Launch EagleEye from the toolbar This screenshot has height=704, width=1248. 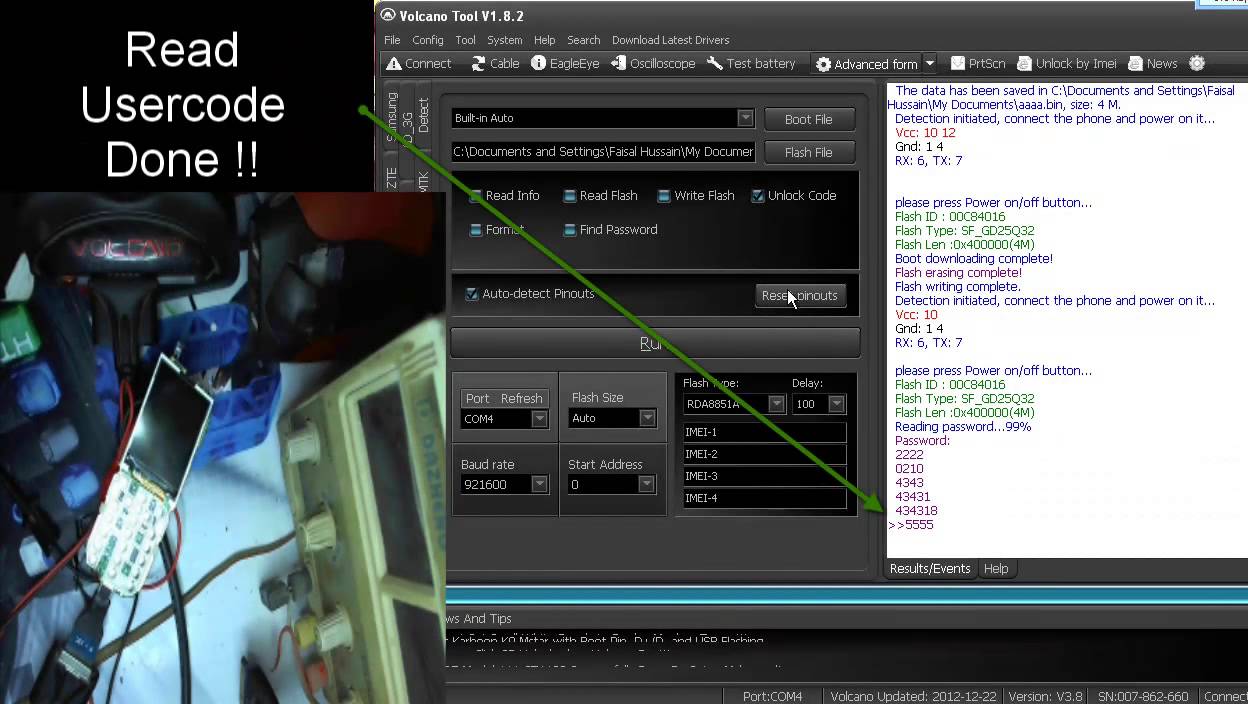click(565, 63)
